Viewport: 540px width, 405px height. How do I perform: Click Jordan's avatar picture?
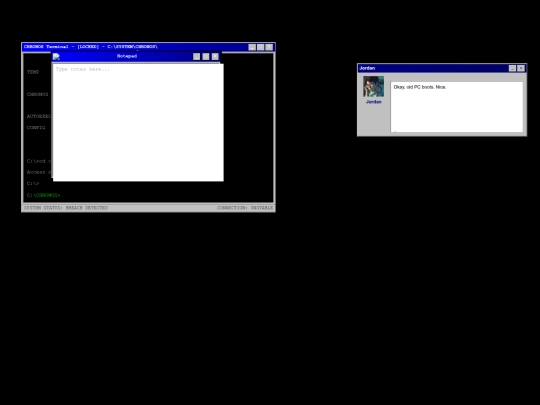coord(373,86)
